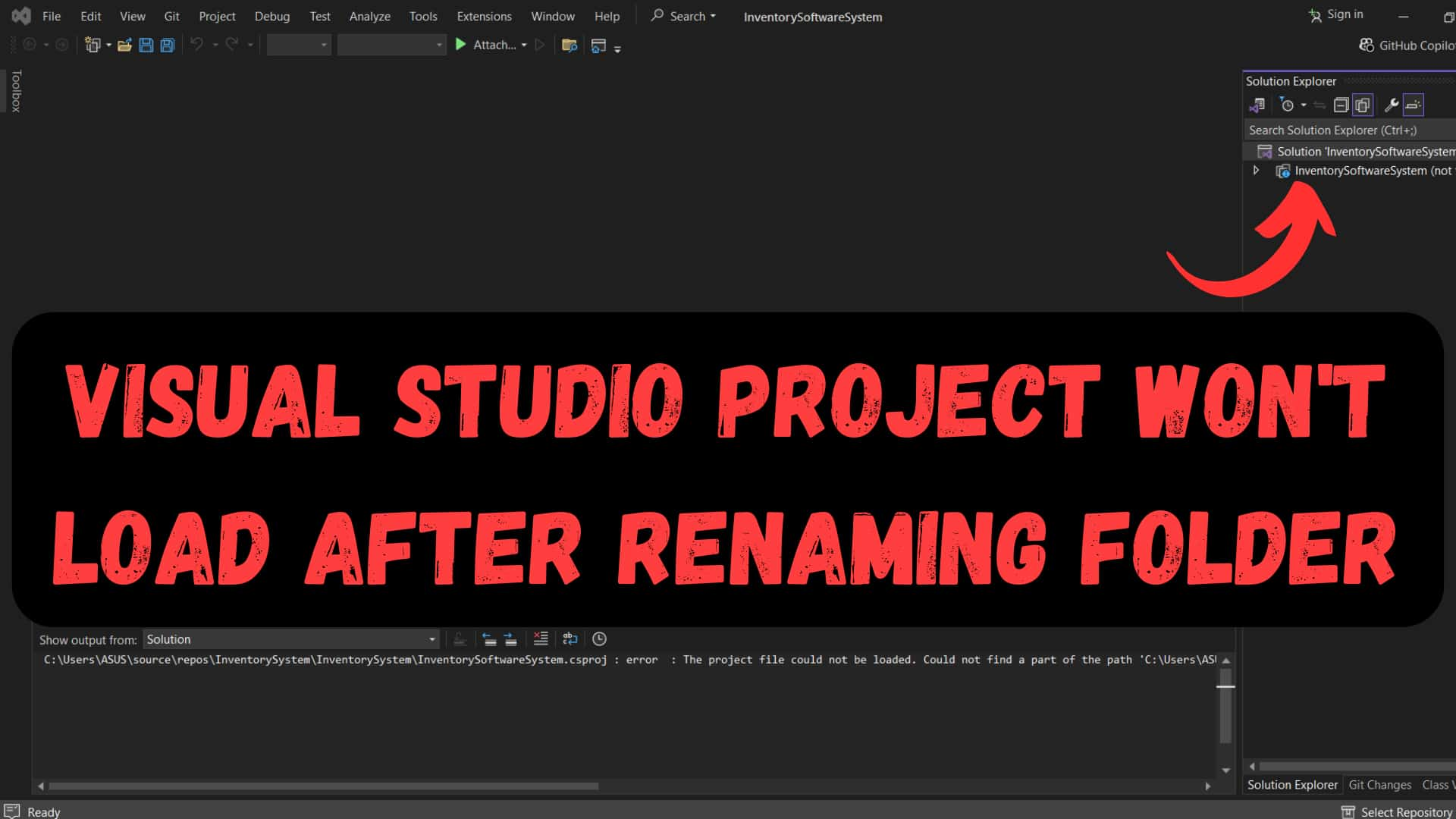Expand the InventorySoftwareSystem project node
1456x819 pixels.
(1257, 170)
